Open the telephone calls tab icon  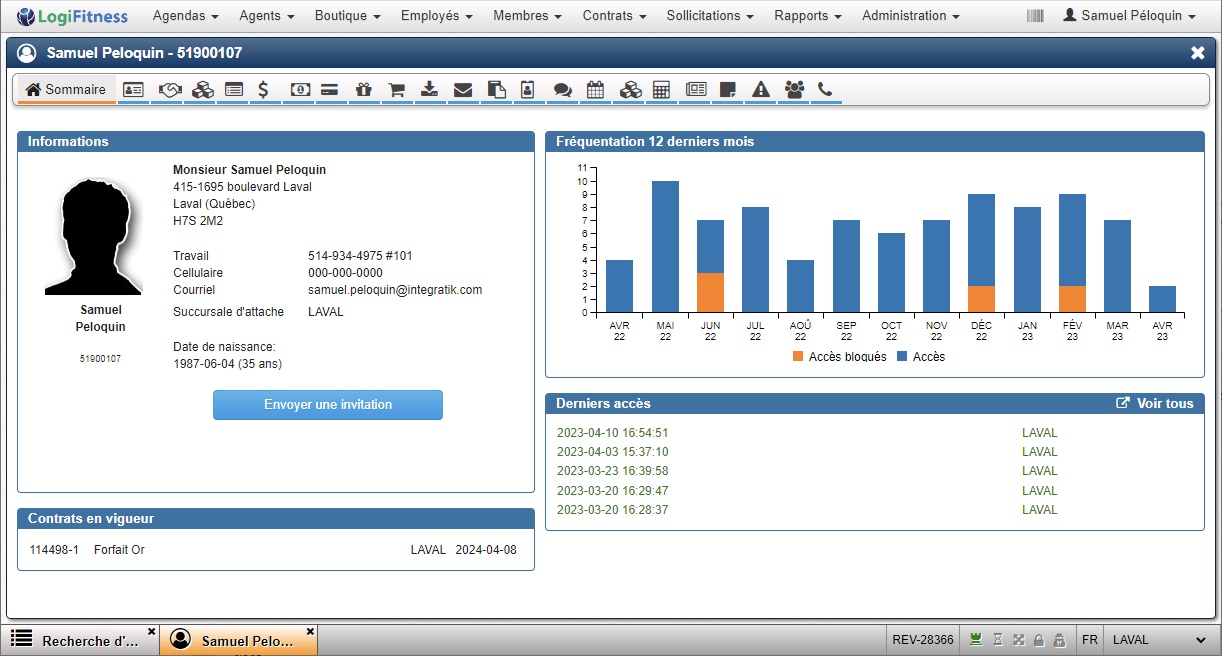(825, 90)
